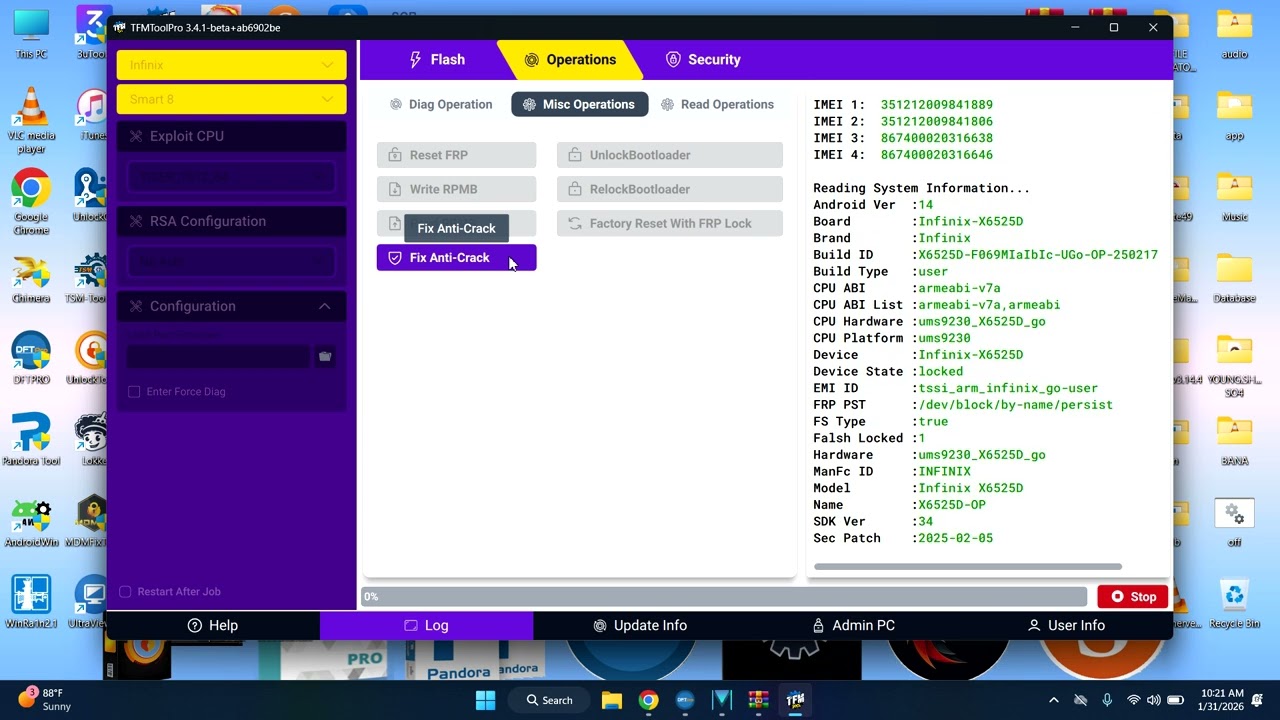Click the RelockBootloader button
Viewport: 1280px width, 720px height.
pyautogui.click(x=669, y=189)
